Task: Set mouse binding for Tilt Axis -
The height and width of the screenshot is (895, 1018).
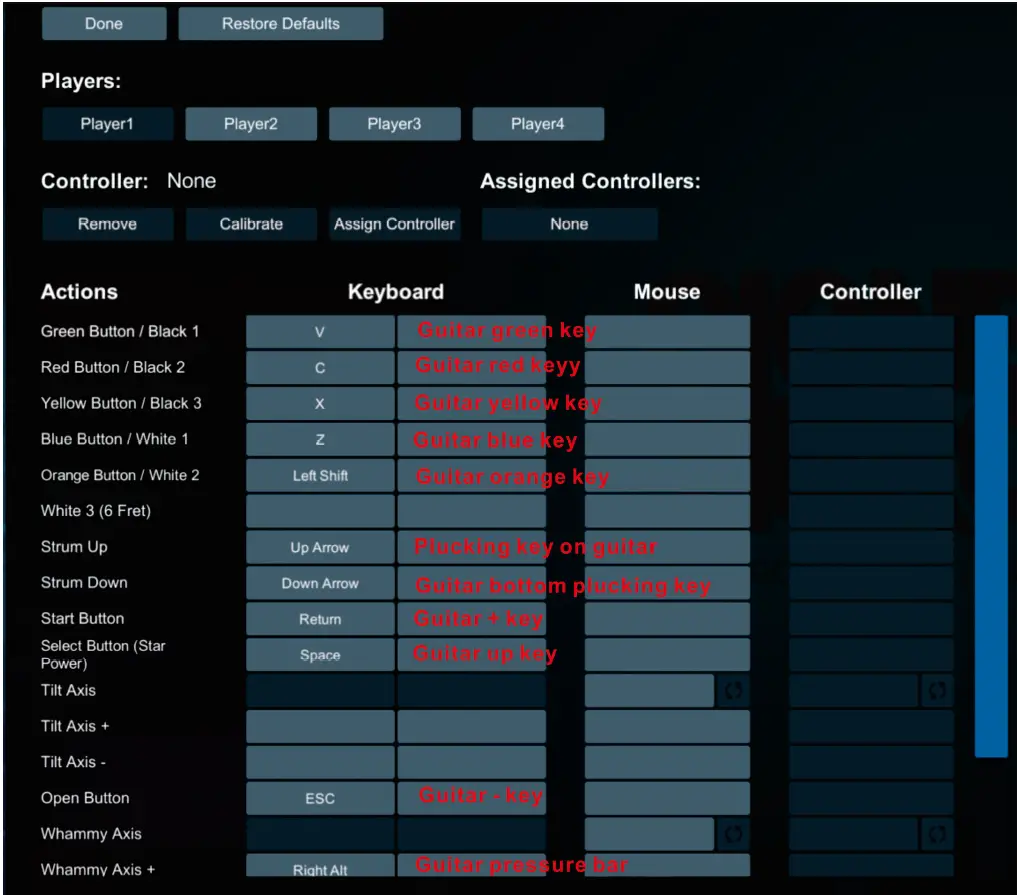Action: pyautogui.click(x=667, y=763)
